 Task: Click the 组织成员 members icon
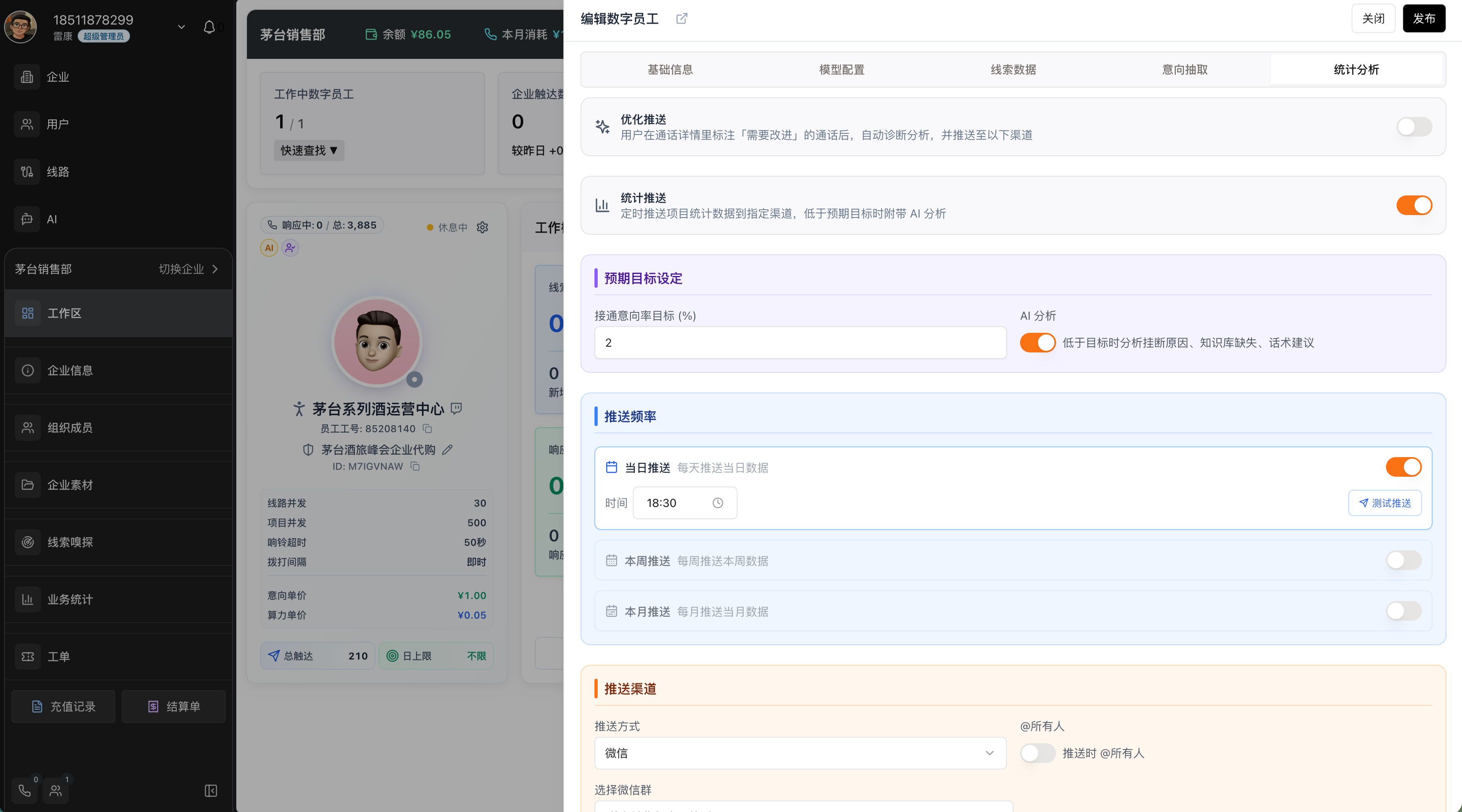[x=28, y=428]
